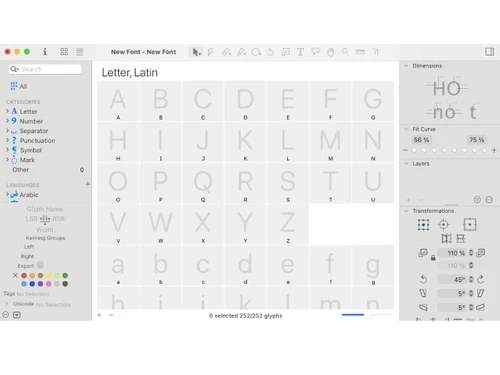500x375 pixels.
Task: Toggle the right sidebar panel icon
Action: pos(490,52)
